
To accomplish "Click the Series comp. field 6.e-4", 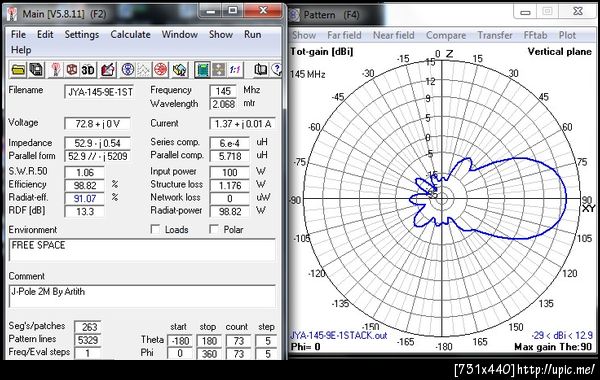I will (x=230, y=143).
